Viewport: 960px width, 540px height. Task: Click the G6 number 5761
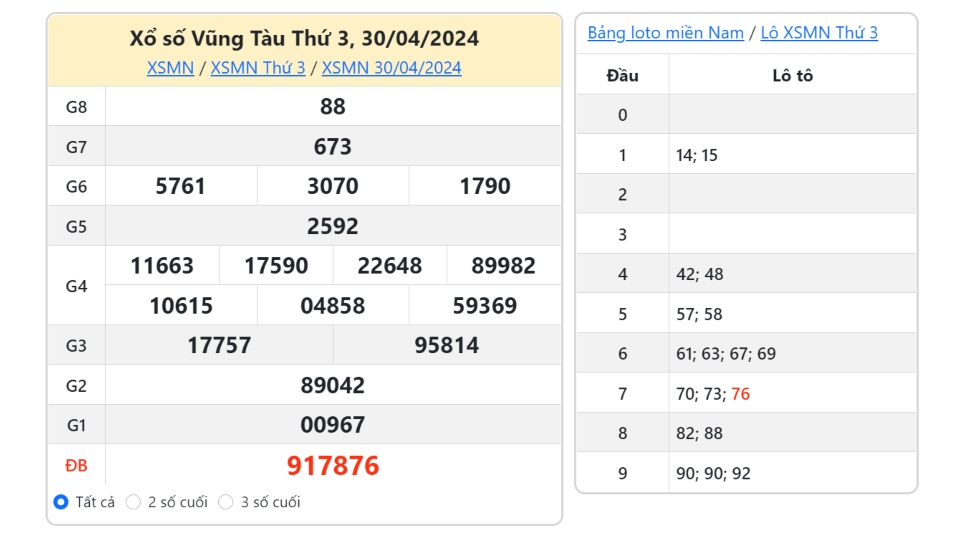click(181, 186)
